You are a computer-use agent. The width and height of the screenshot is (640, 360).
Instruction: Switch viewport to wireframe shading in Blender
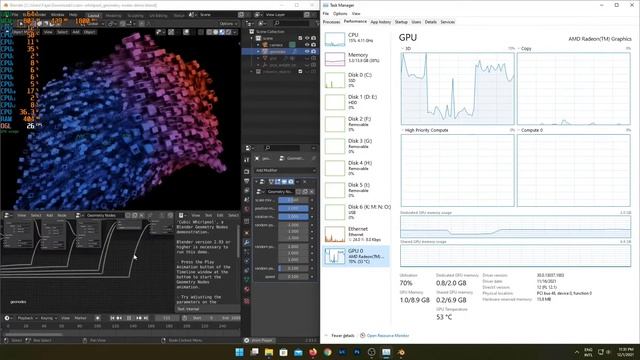coord(209,32)
